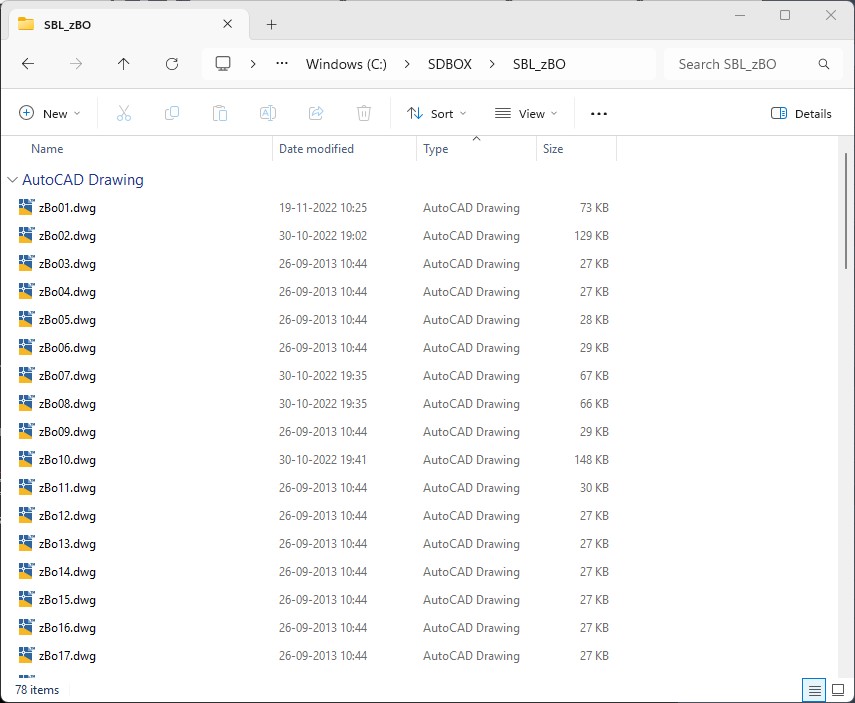Click the vertical scrollbar thumb
This screenshot has height=703, width=855.
tap(845, 213)
